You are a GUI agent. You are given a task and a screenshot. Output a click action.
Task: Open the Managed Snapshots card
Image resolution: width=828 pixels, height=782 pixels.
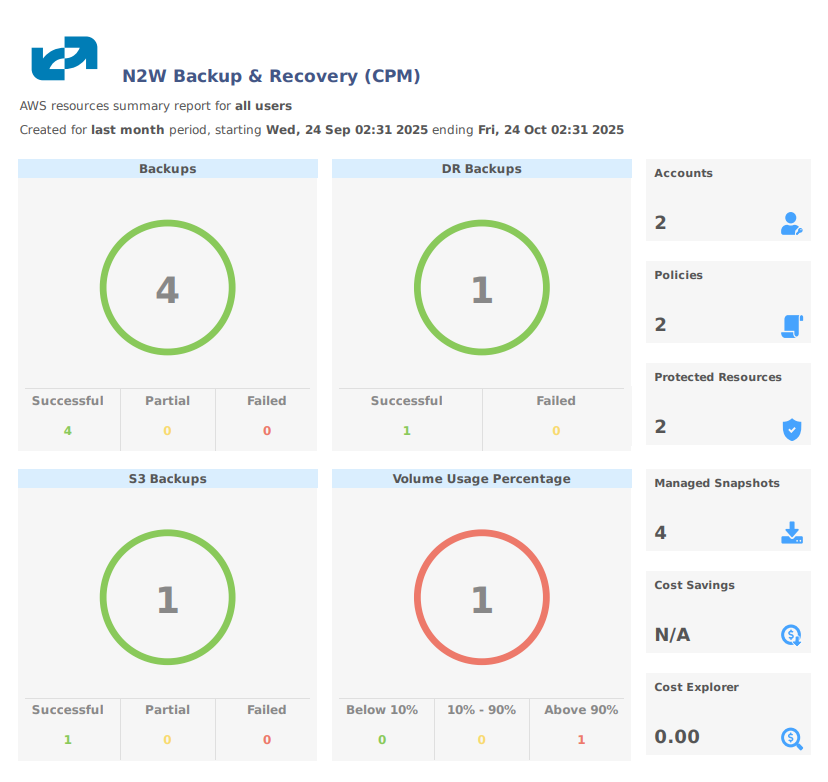[x=727, y=510]
